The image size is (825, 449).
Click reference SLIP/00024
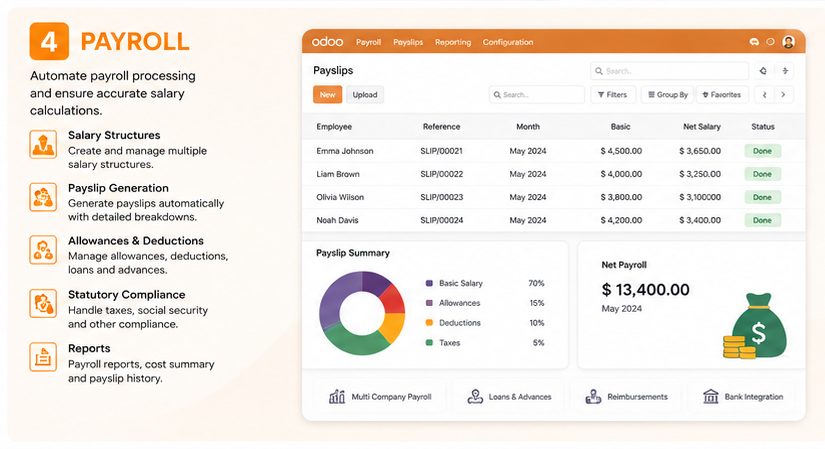click(441, 221)
